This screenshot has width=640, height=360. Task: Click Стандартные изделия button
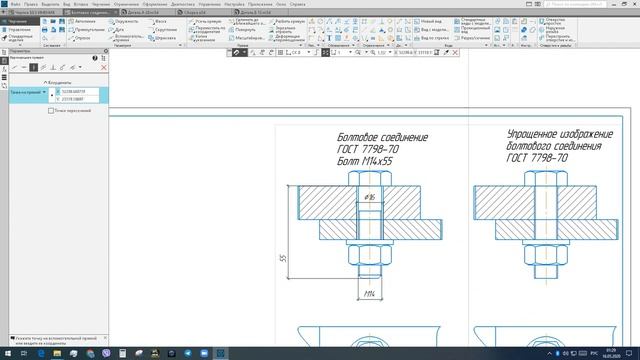click(x=17, y=38)
